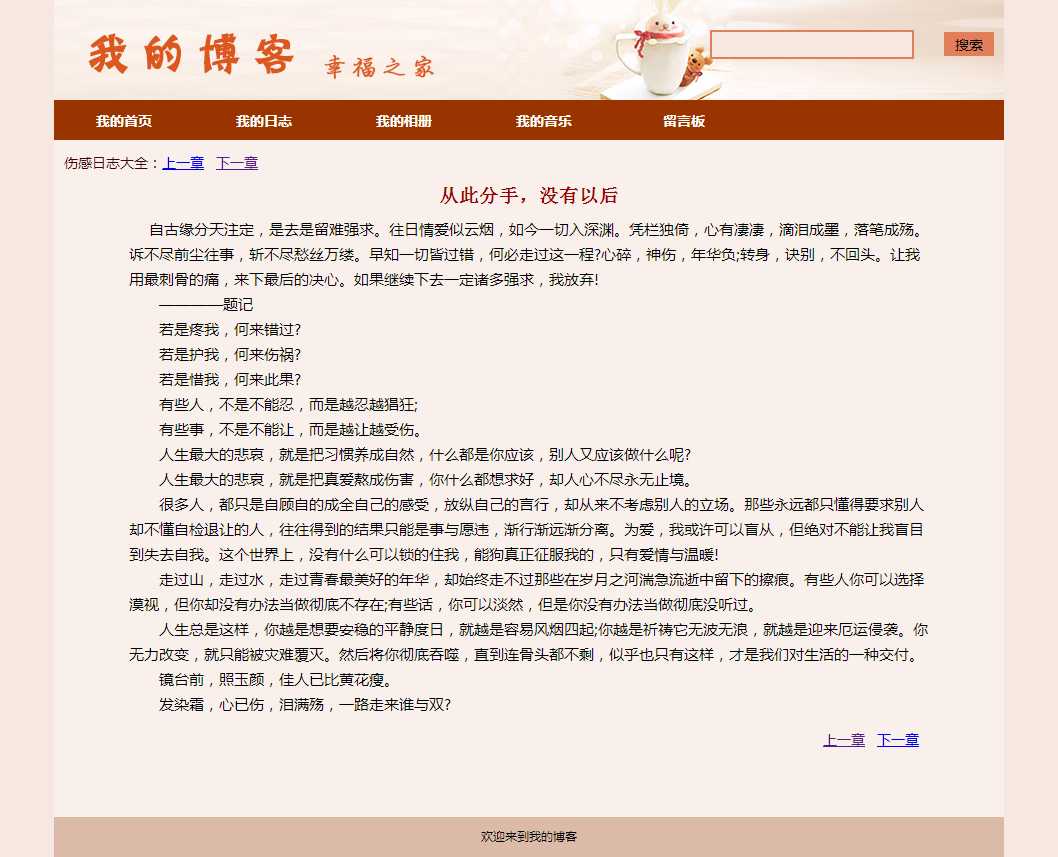
Task: Click the 伤感日志大全 category label
Action: [x=109, y=163]
